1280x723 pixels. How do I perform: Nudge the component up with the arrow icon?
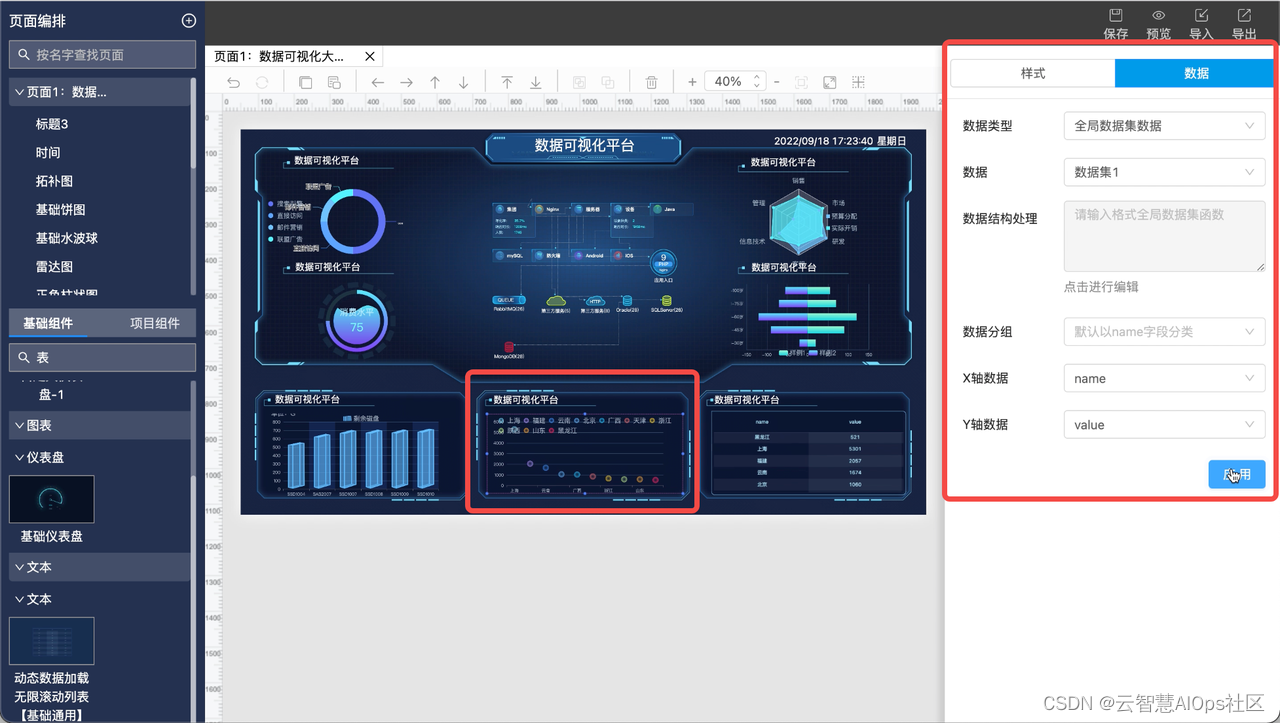point(435,82)
